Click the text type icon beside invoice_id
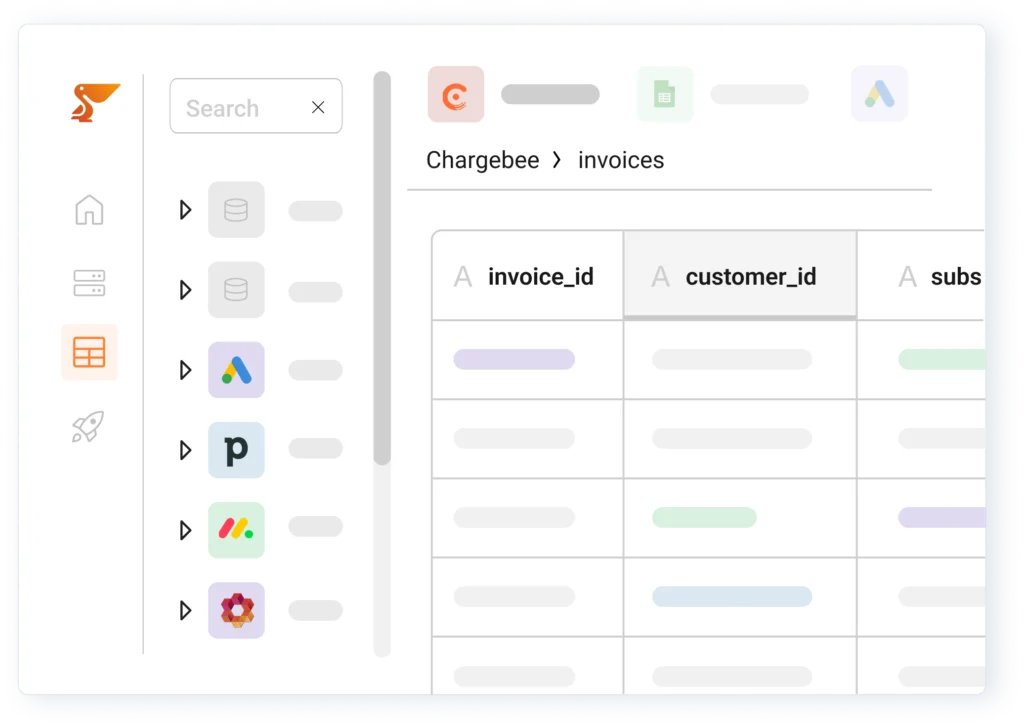1024x727 pixels. coord(463,277)
